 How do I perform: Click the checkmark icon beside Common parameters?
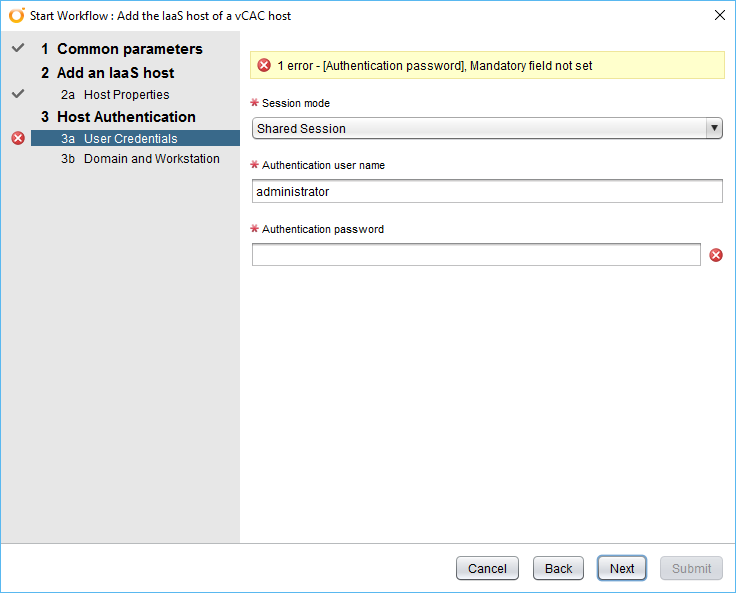point(17,48)
